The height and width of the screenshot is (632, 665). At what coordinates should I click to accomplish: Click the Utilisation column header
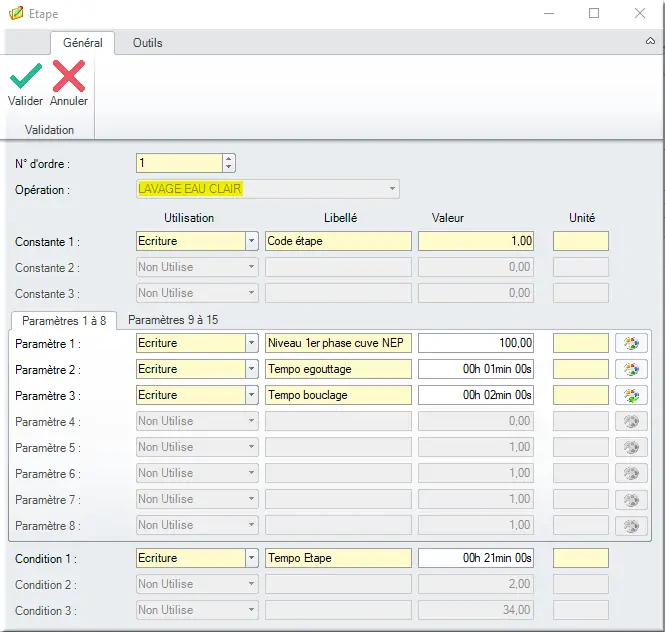pos(189,218)
